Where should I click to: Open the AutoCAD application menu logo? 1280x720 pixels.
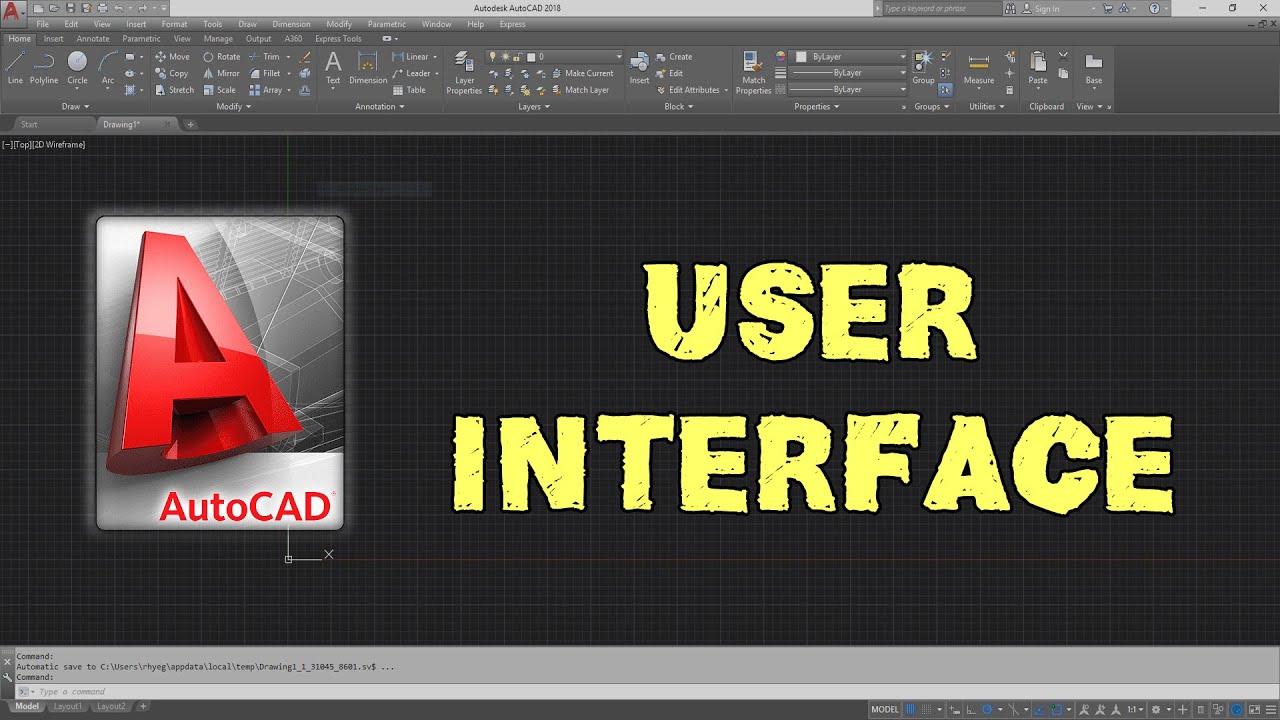(x=12, y=13)
